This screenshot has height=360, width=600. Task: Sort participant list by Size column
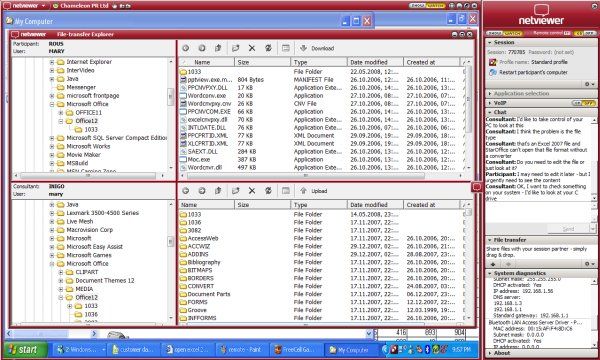point(262,62)
